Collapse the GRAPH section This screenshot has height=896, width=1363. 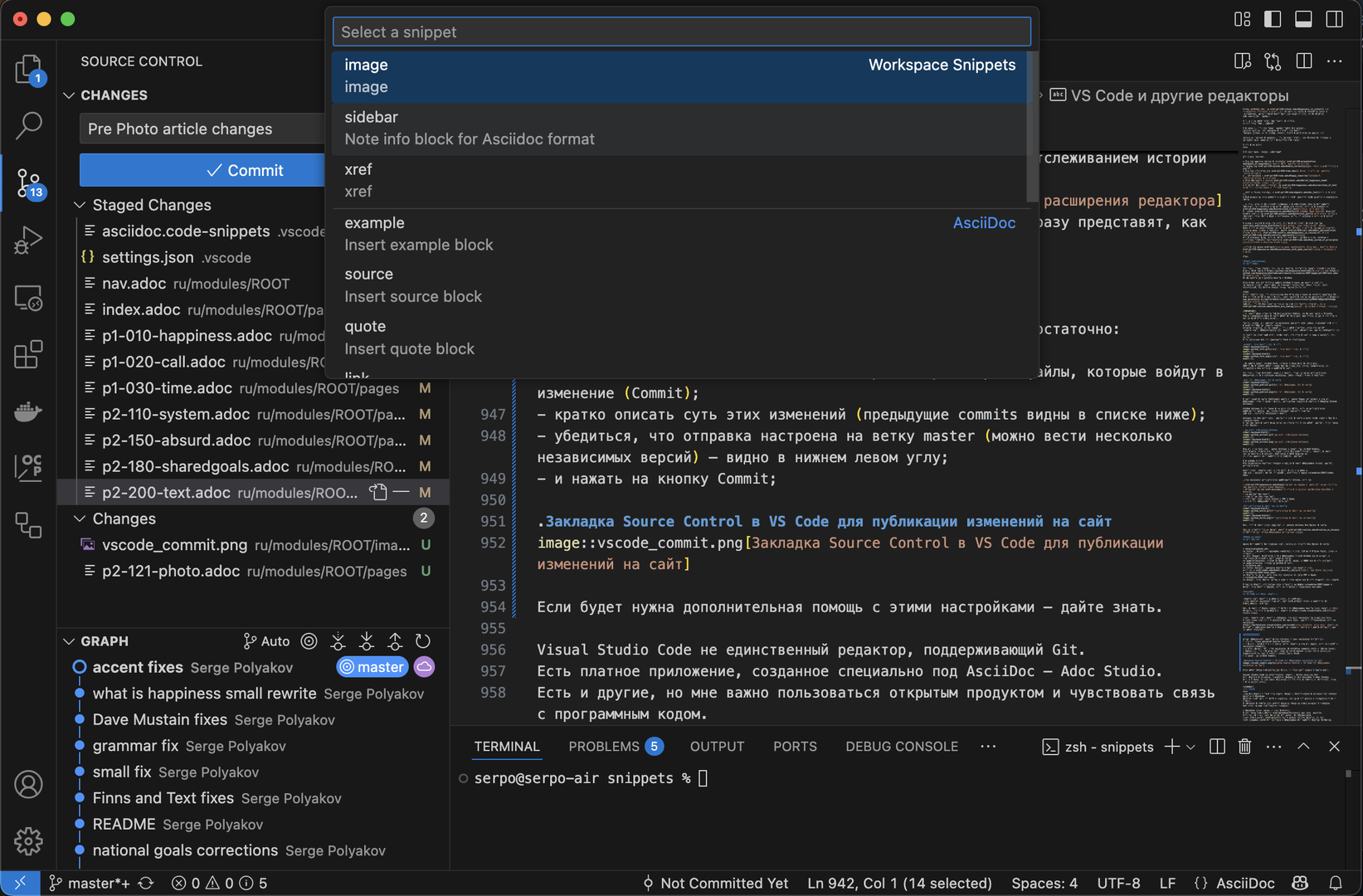69,640
